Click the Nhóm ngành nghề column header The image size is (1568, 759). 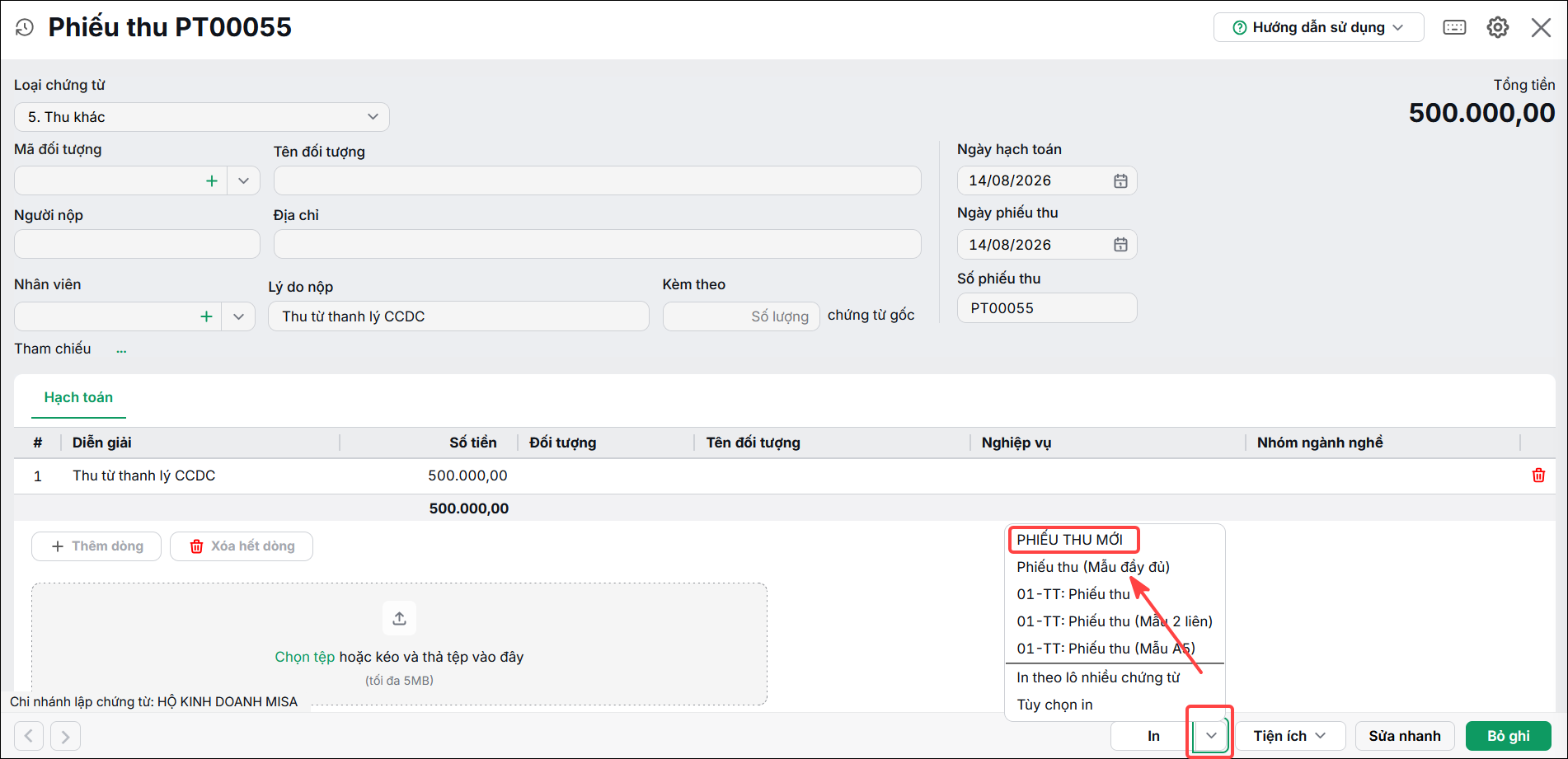(x=1320, y=443)
